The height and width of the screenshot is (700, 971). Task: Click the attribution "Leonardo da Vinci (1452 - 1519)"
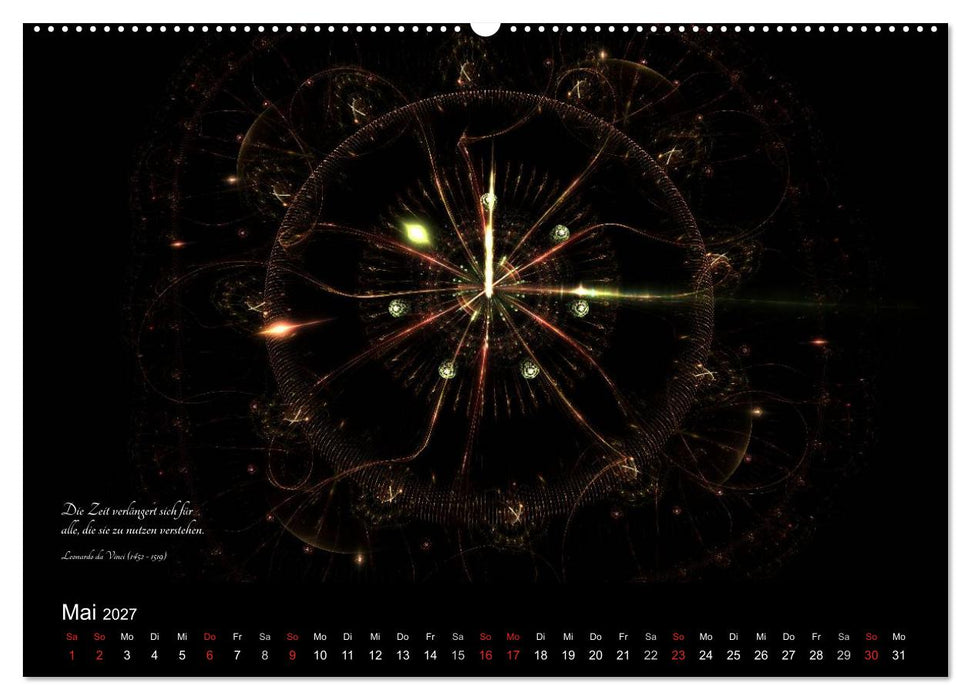[114, 556]
